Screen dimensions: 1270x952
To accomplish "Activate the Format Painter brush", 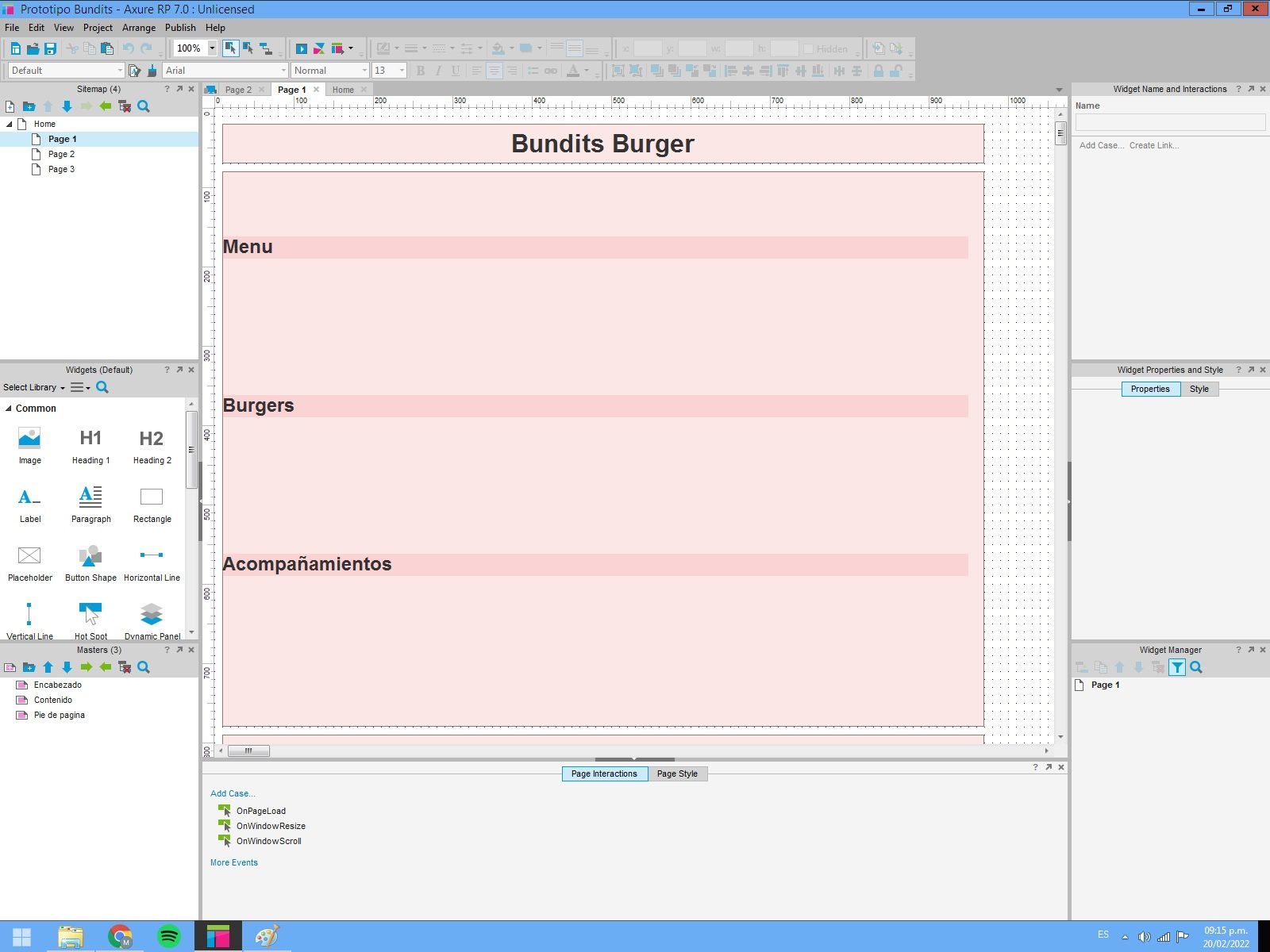I will point(152,71).
